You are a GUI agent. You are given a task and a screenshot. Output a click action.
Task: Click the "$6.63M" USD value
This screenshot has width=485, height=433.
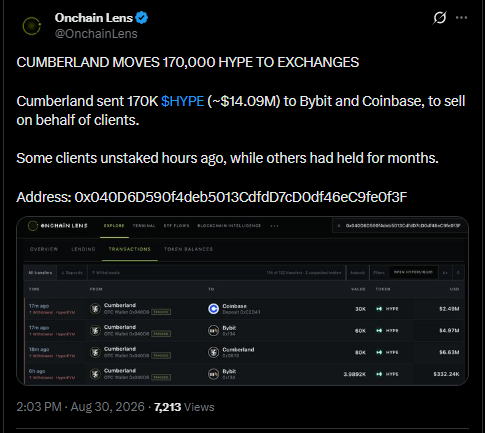coord(449,352)
